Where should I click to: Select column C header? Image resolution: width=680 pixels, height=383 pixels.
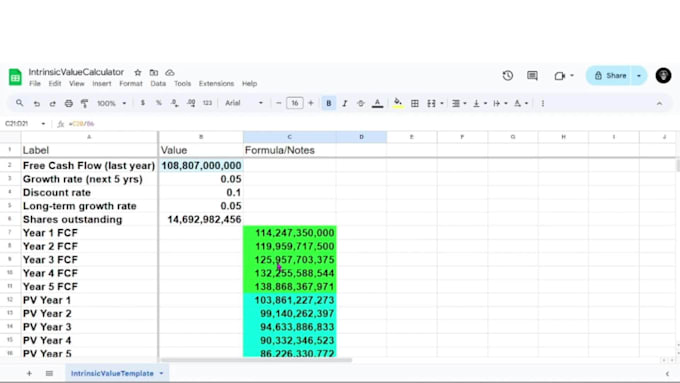(289, 137)
